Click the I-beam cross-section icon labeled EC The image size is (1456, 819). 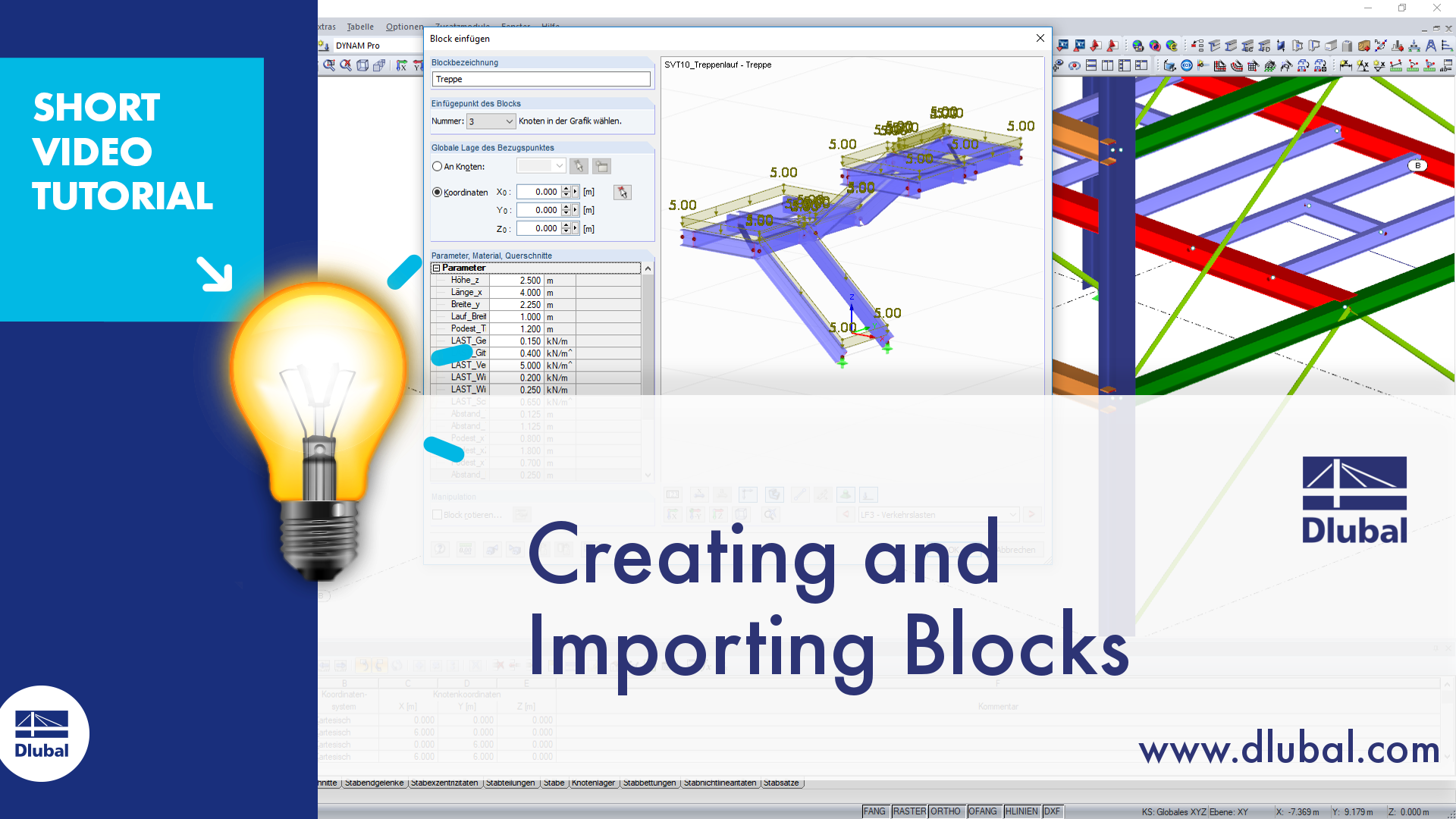tap(1247, 45)
